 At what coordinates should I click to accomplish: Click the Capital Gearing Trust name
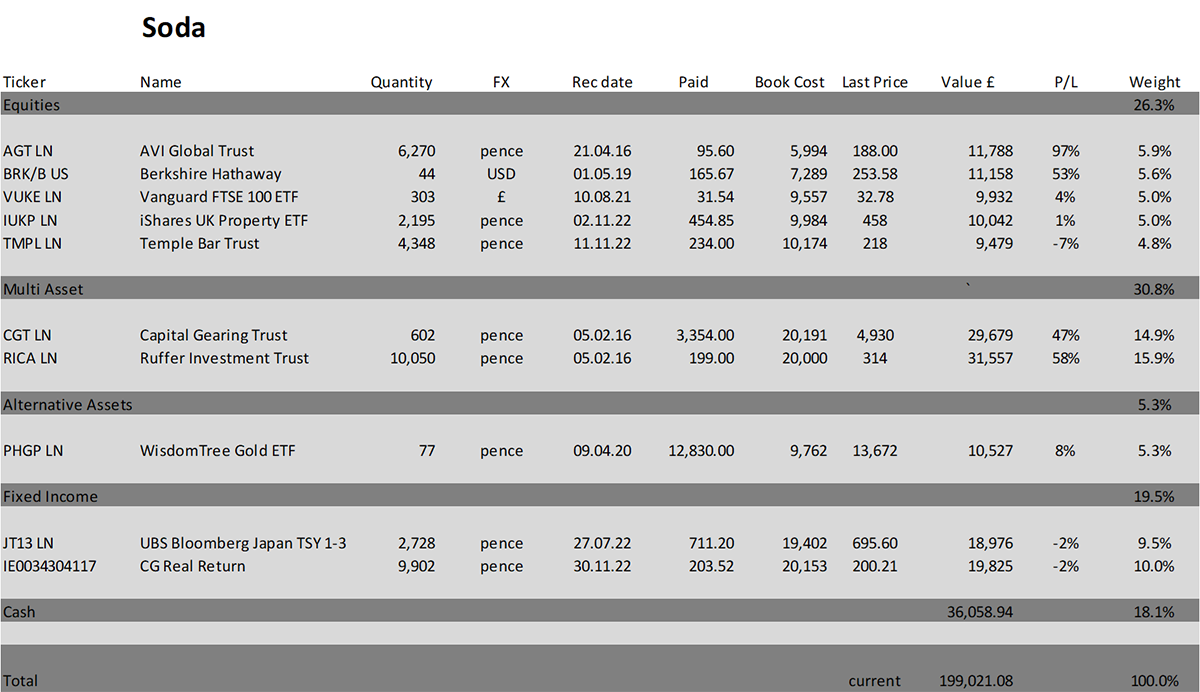(213, 335)
